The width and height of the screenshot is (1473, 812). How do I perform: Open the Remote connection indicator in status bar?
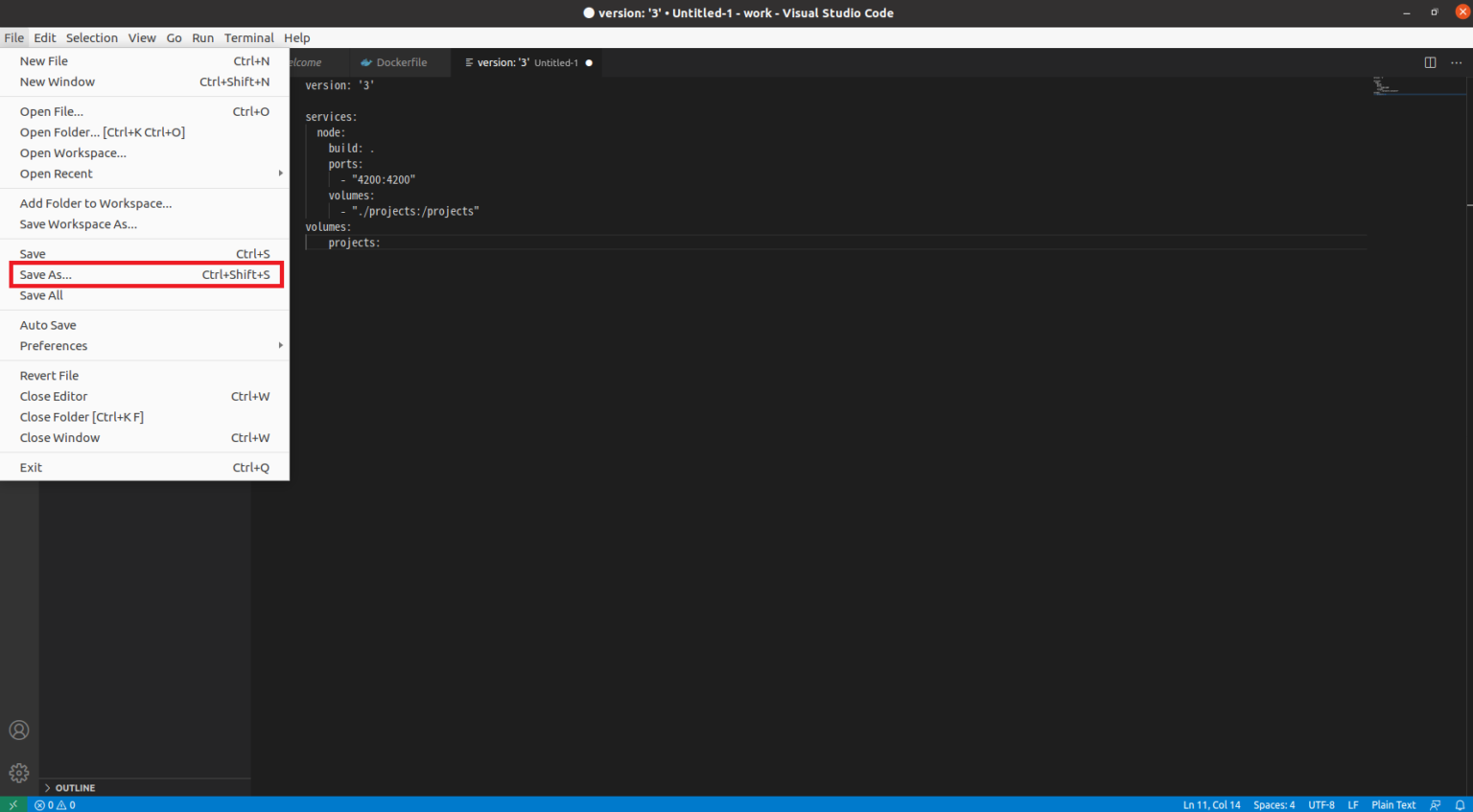(12, 804)
